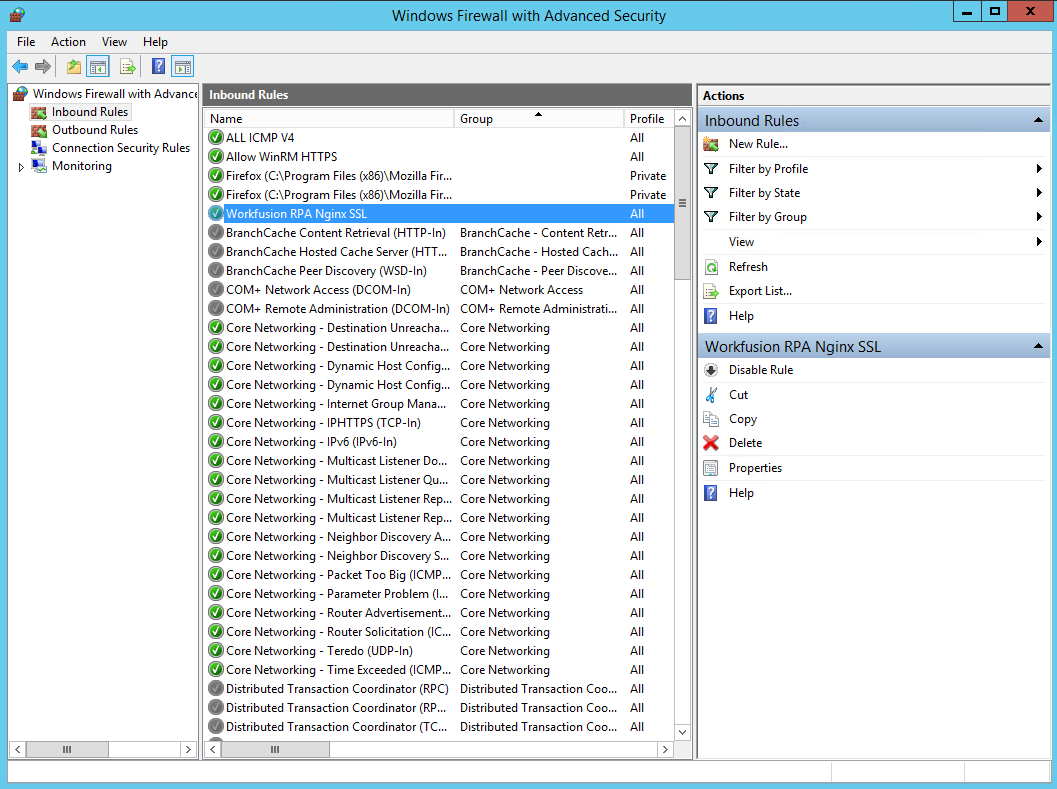Screen dimensions: 1057x789
Task: Expand the Monitoring tree node
Action: point(21,167)
